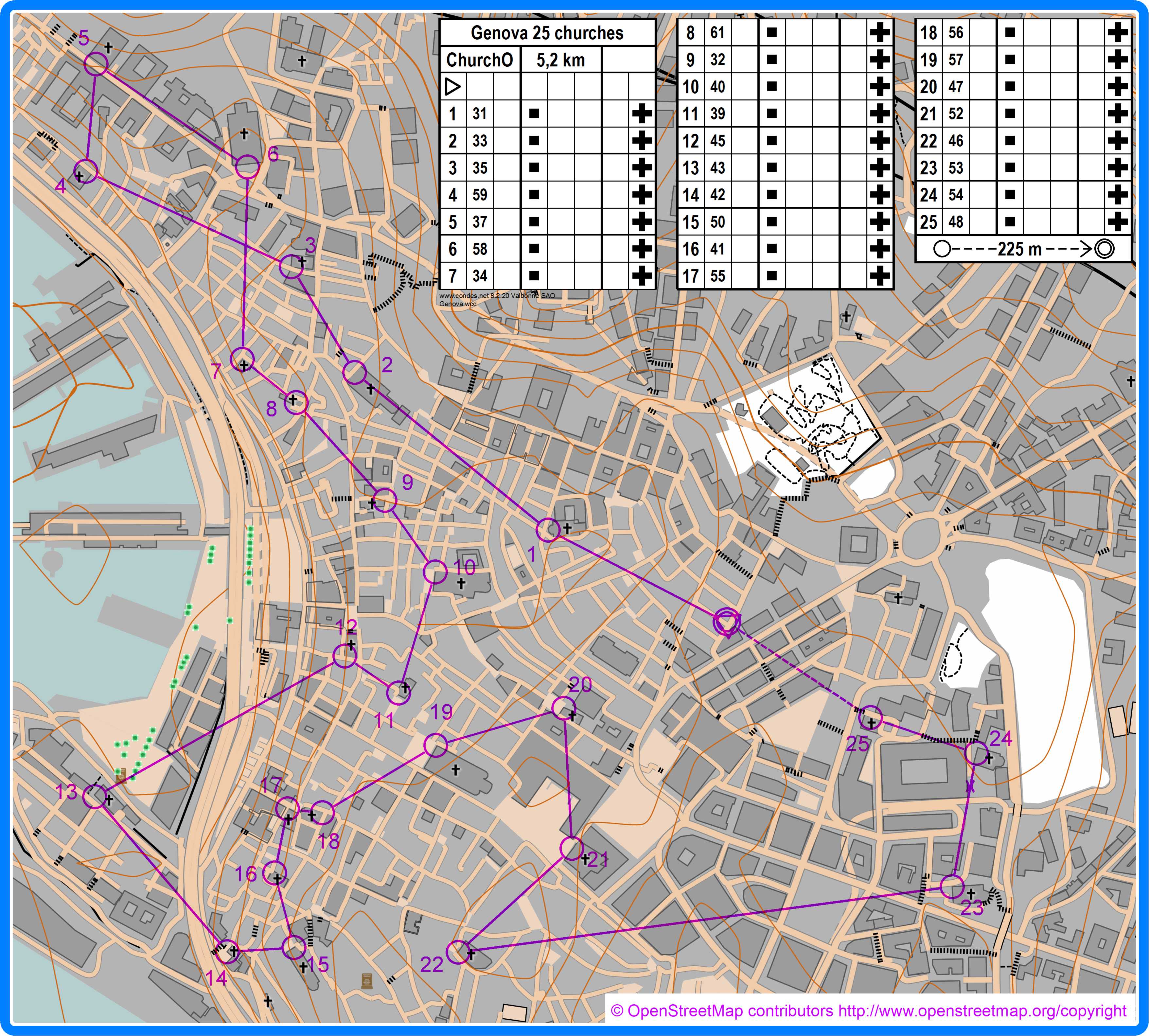Click the plus symbol in control row 22
Screen dimensions: 1149x1036
pos(1118,141)
